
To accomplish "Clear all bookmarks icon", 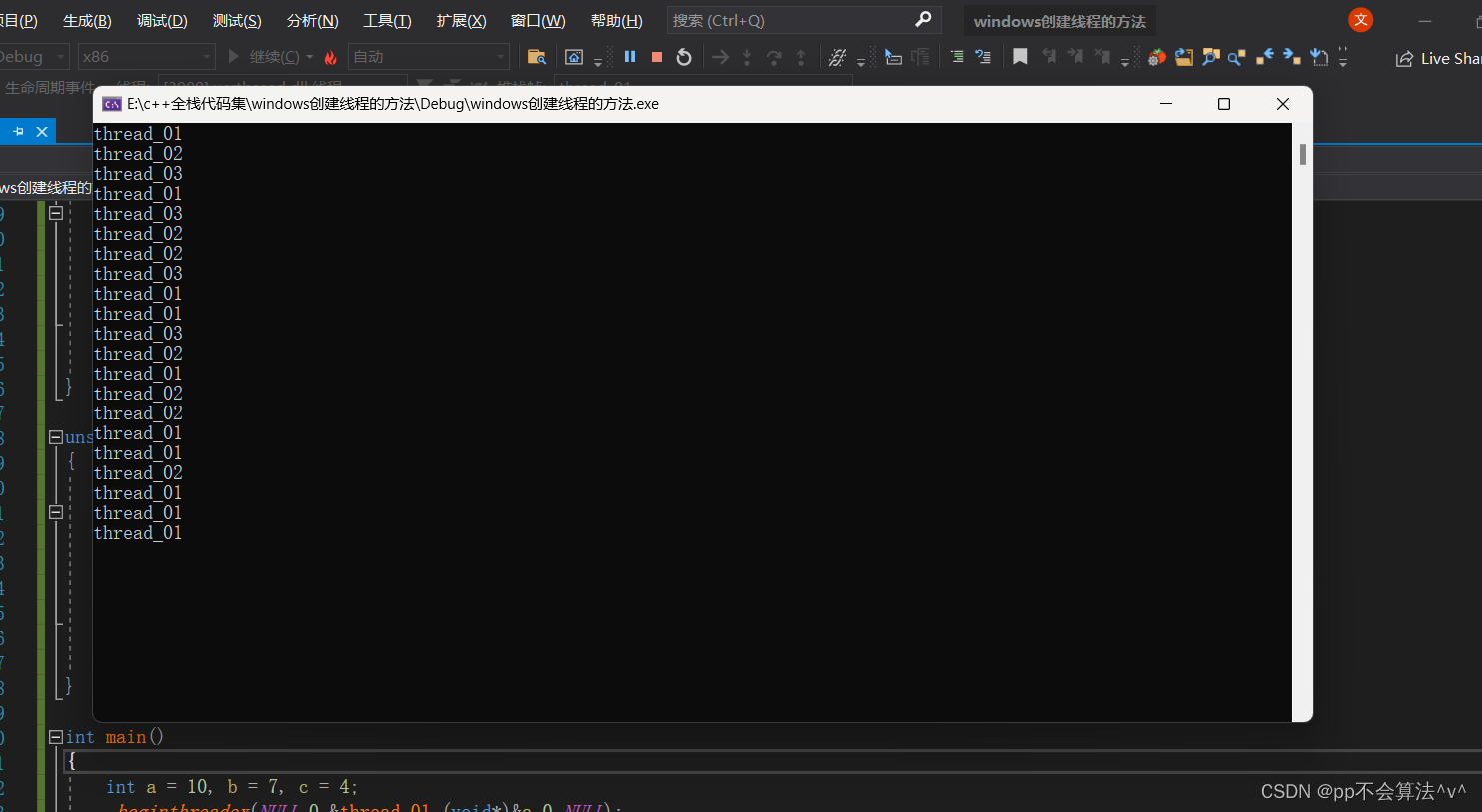I will pos(1103,57).
